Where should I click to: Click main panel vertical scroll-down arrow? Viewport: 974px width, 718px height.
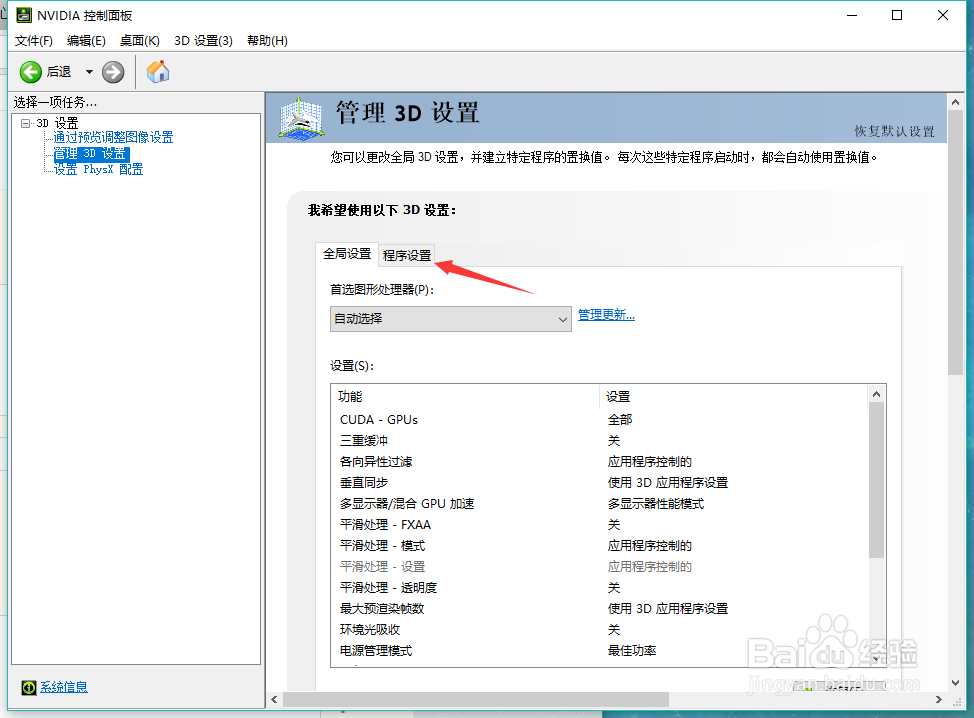(955, 683)
